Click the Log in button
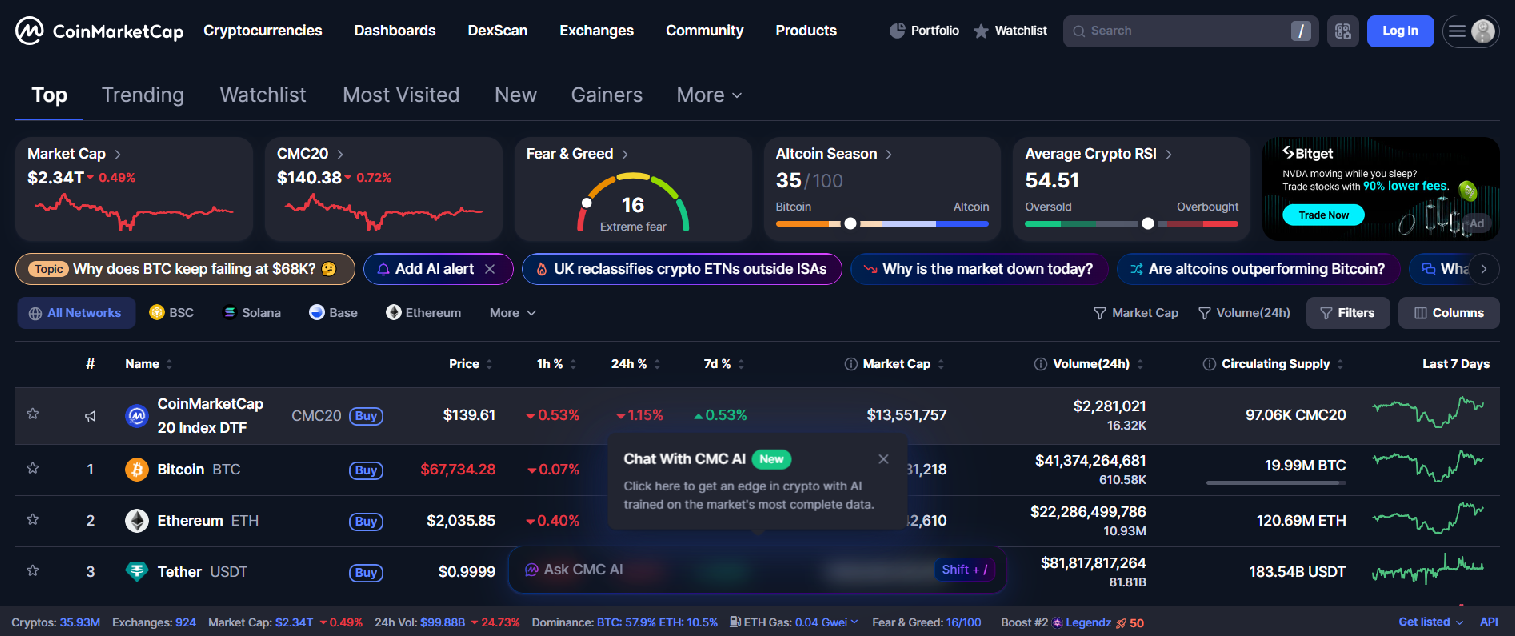This screenshot has width=1515, height=636. [1400, 31]
